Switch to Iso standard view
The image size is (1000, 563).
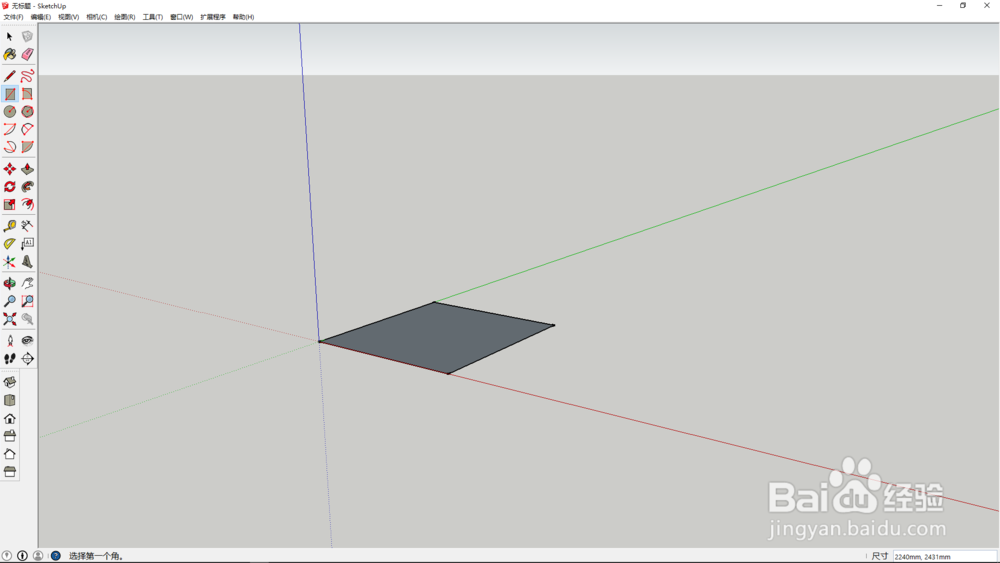tap(10, 383)
